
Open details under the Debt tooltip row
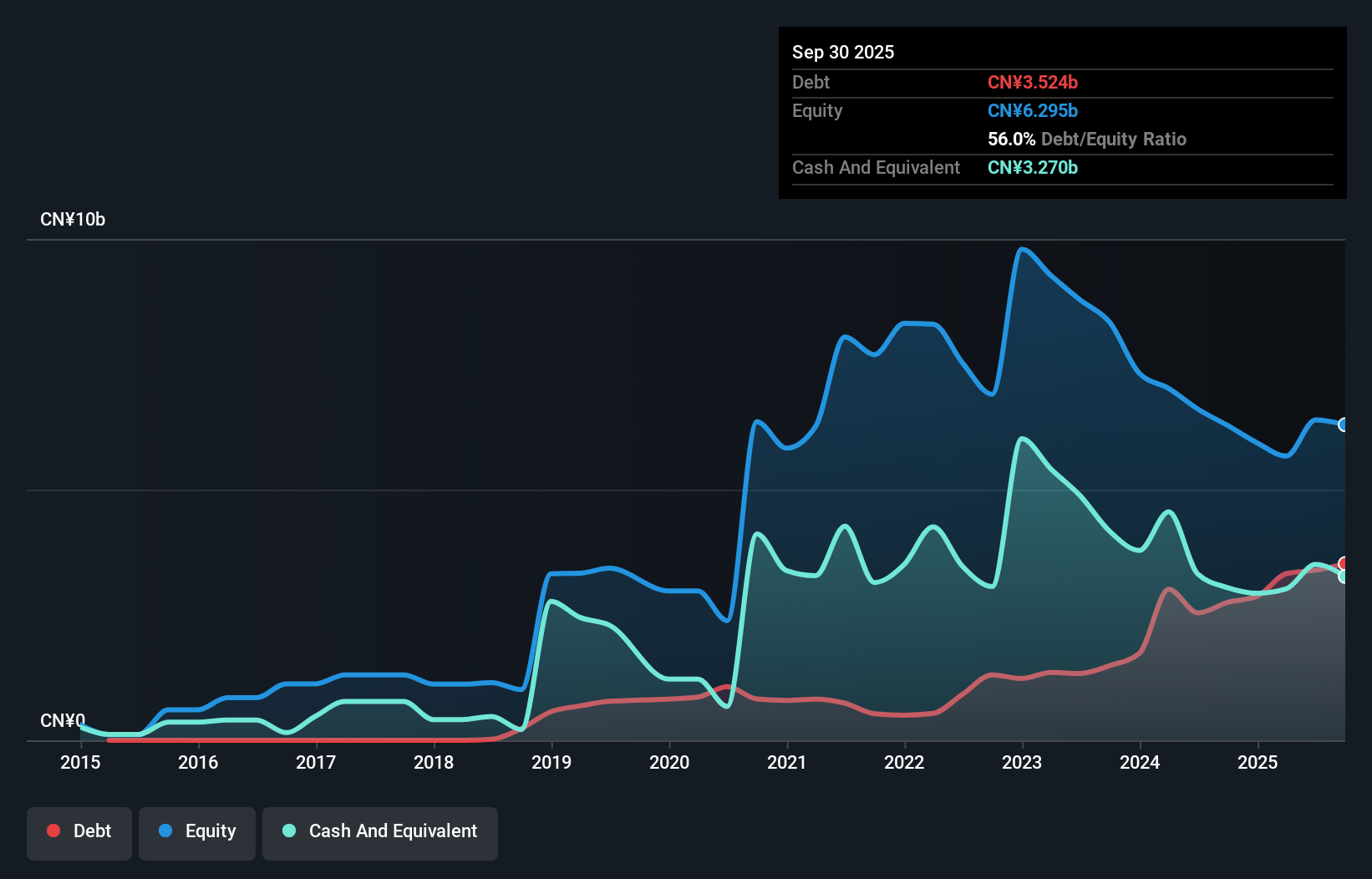point(810,82)
